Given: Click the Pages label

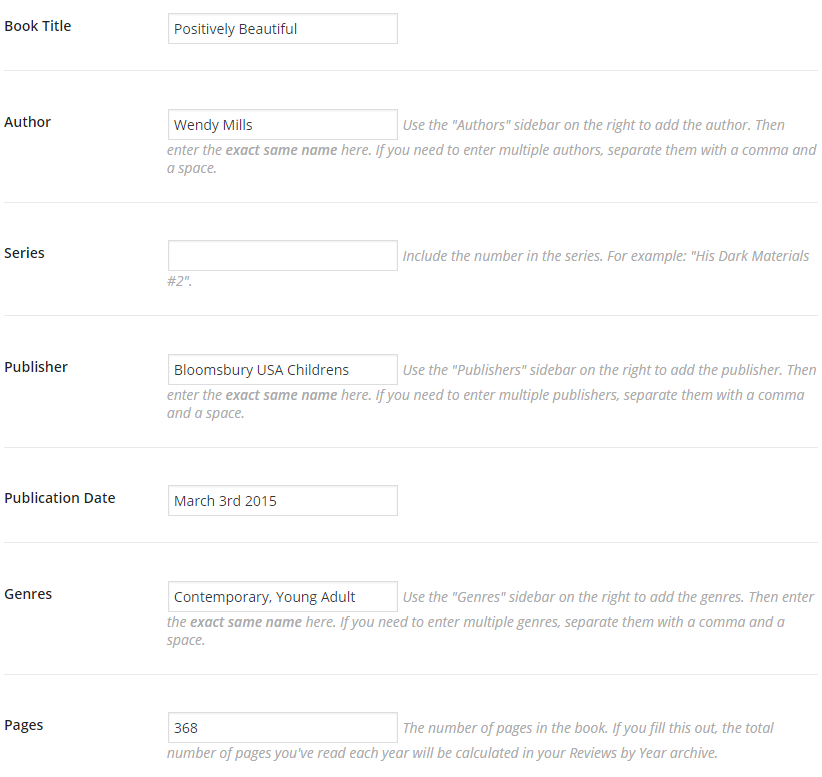Looking at the screenshot, I should 24,725.
